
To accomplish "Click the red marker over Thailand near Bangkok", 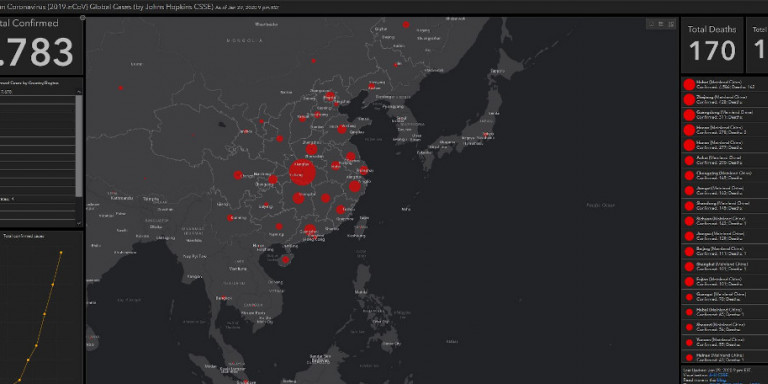I will [223, 298].
